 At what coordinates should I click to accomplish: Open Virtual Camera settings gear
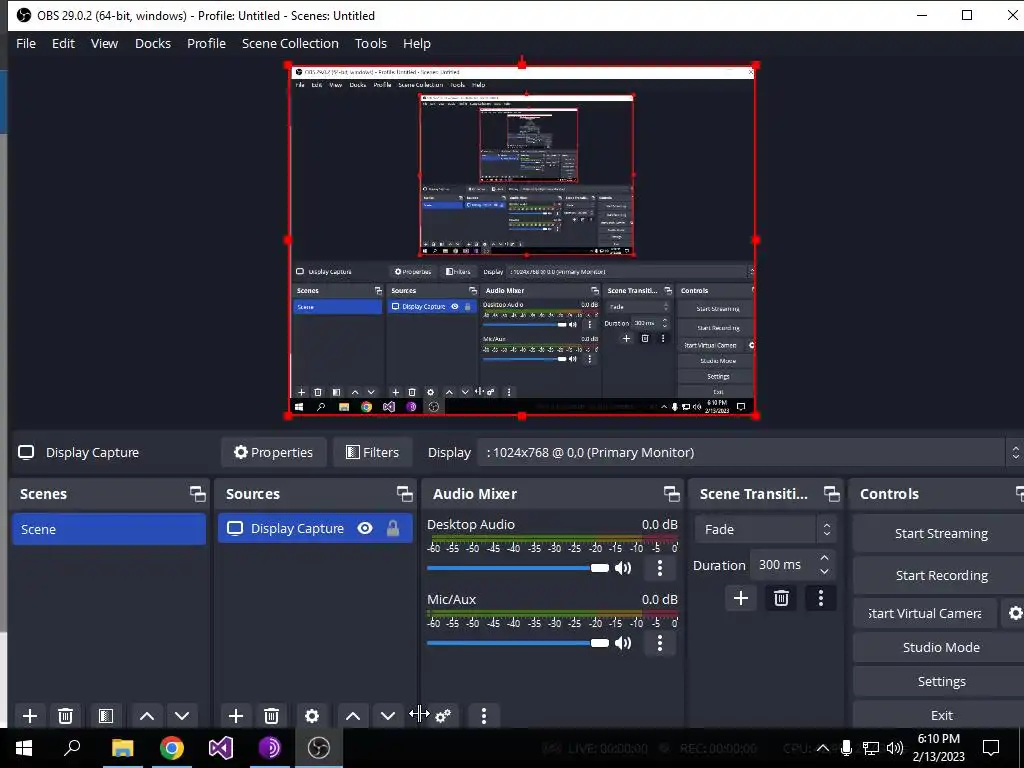click(1014, 613)
